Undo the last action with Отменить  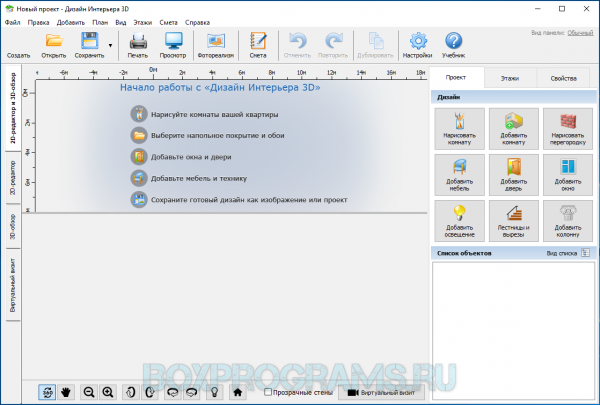297,45
